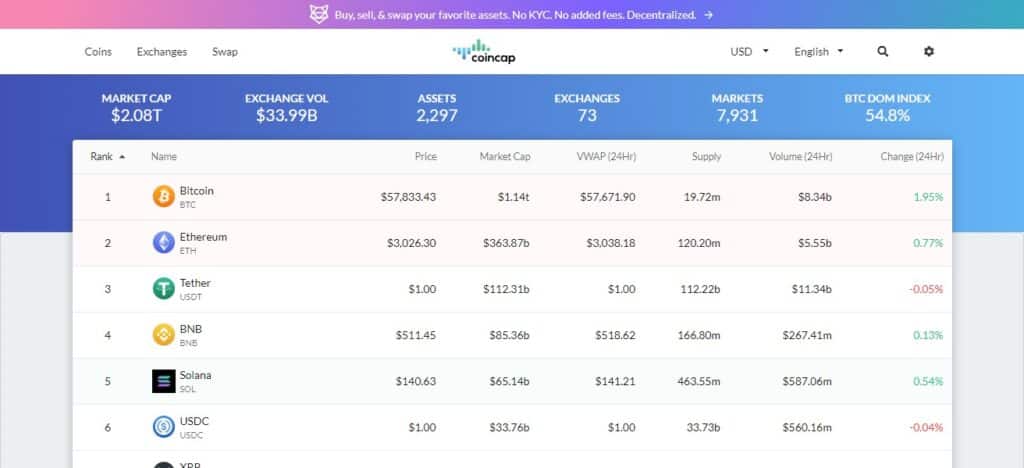Click BNB supply 166.80m

[699, 335]
